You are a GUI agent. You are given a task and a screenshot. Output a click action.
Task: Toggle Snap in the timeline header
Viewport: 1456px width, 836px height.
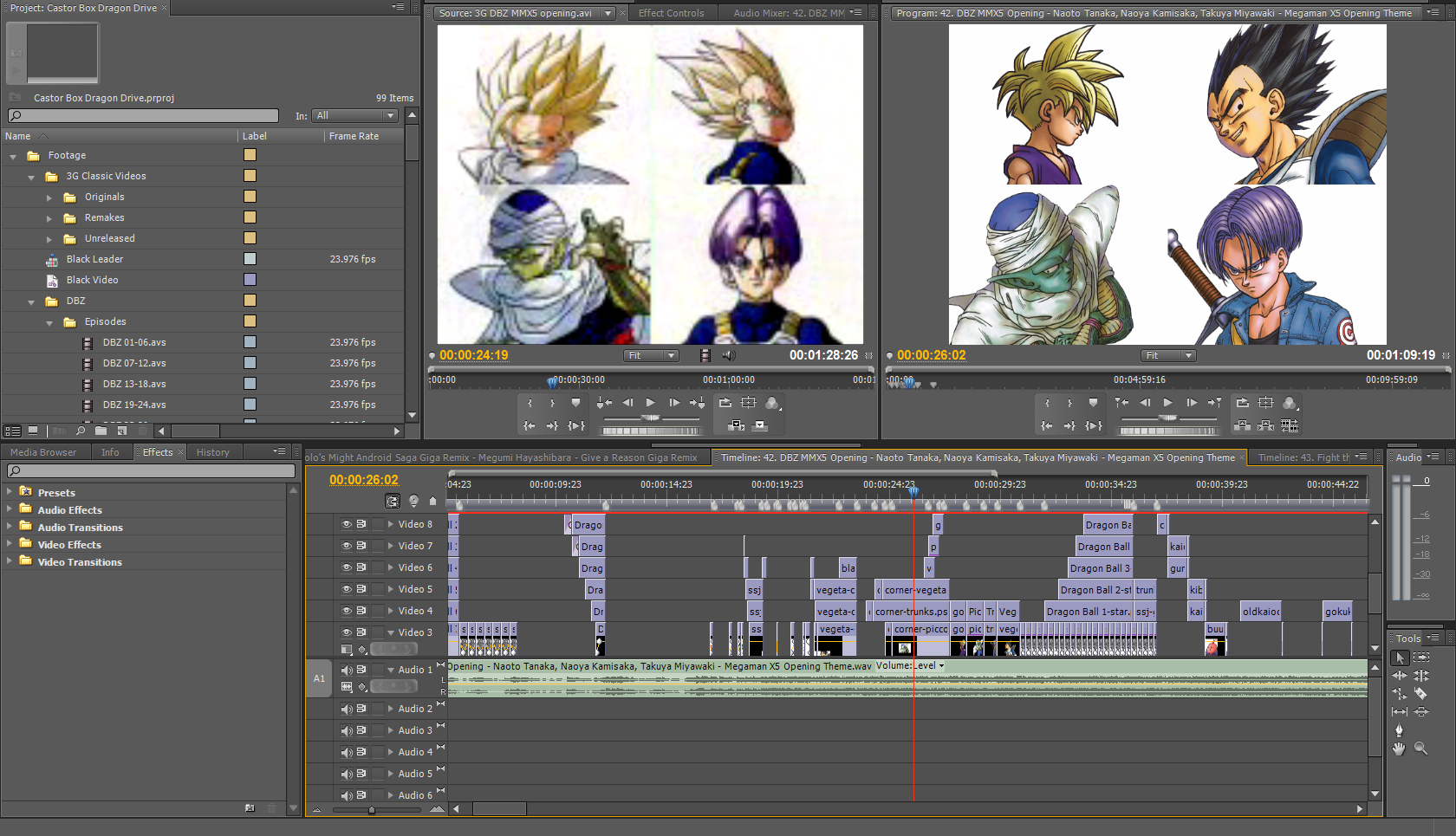click(x=393, y=501)
